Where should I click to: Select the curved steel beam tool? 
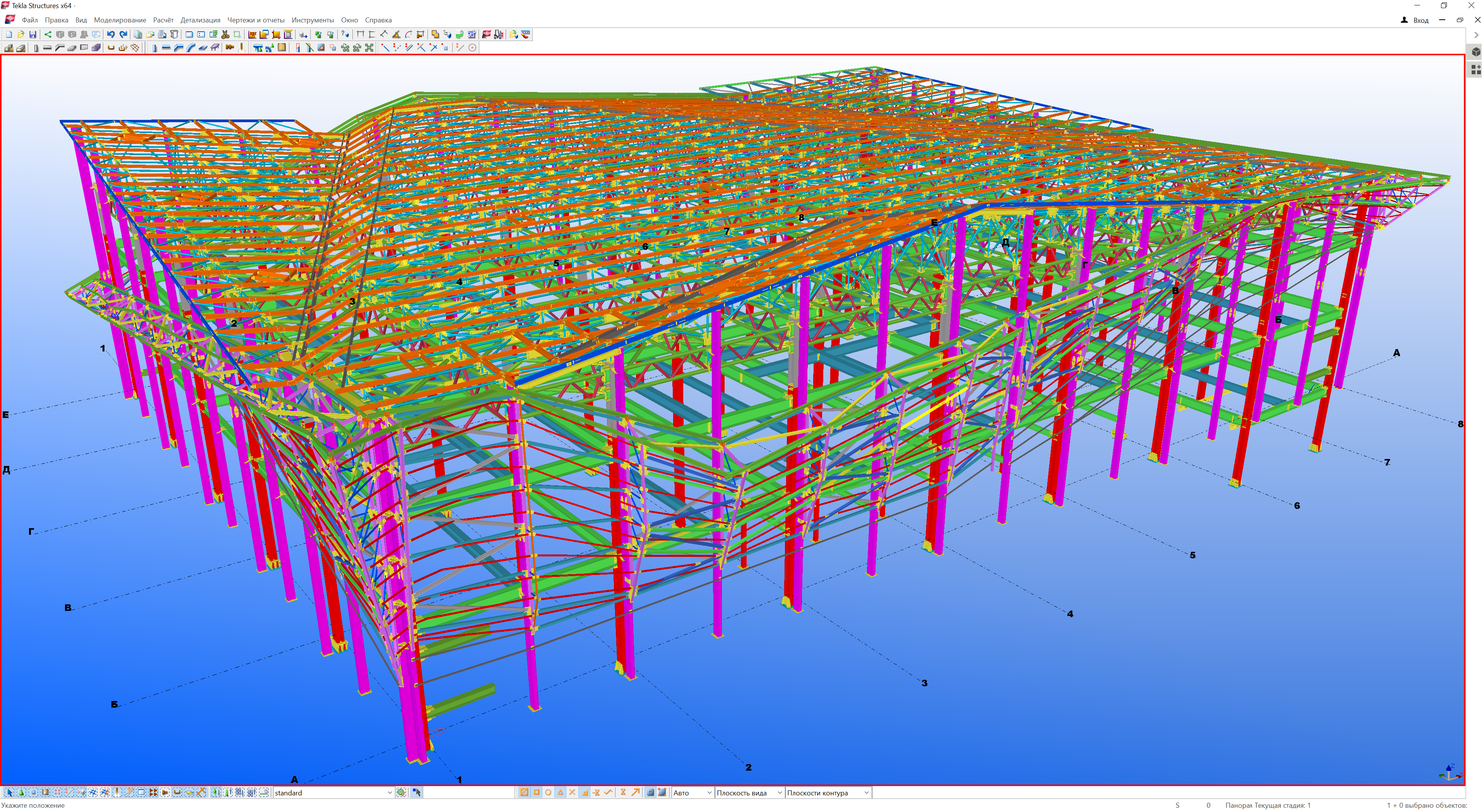(x=191, y=48)
